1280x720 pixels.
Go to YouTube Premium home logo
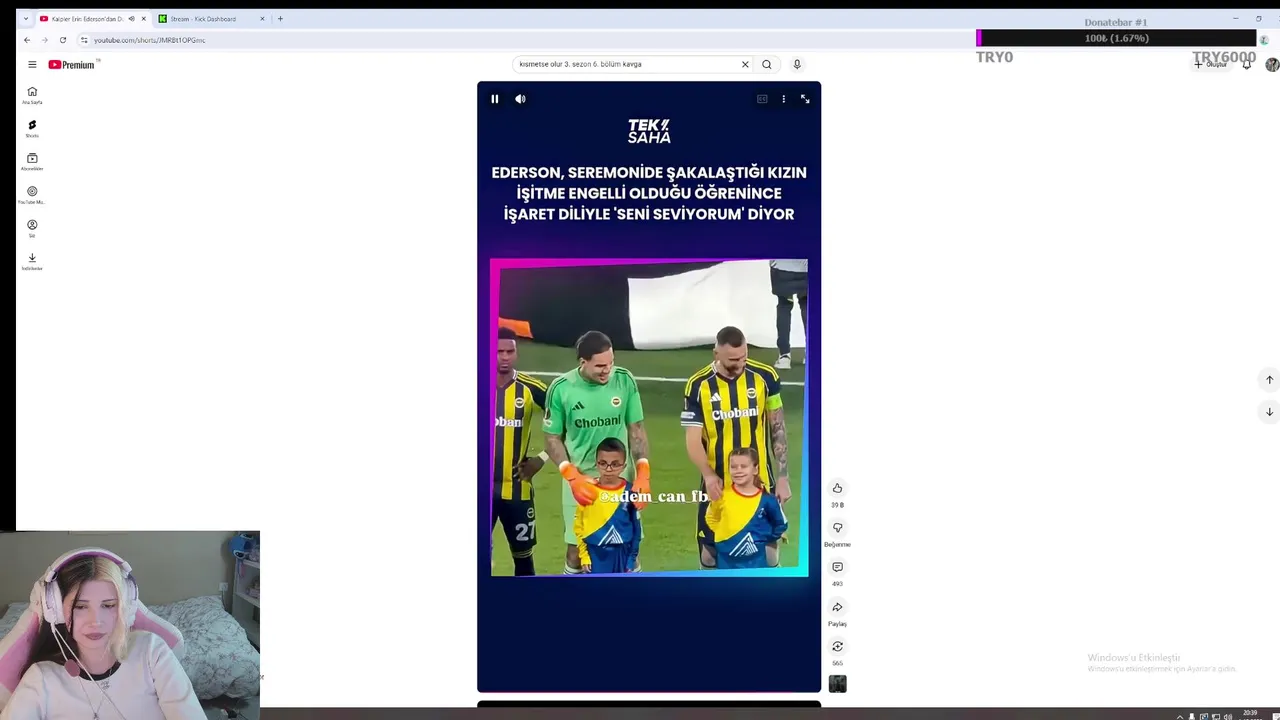click(72, 64)
